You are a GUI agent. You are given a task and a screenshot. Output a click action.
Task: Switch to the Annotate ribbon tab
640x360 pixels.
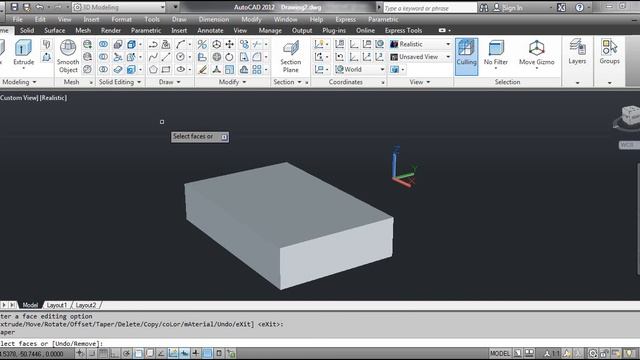(210, 30)
